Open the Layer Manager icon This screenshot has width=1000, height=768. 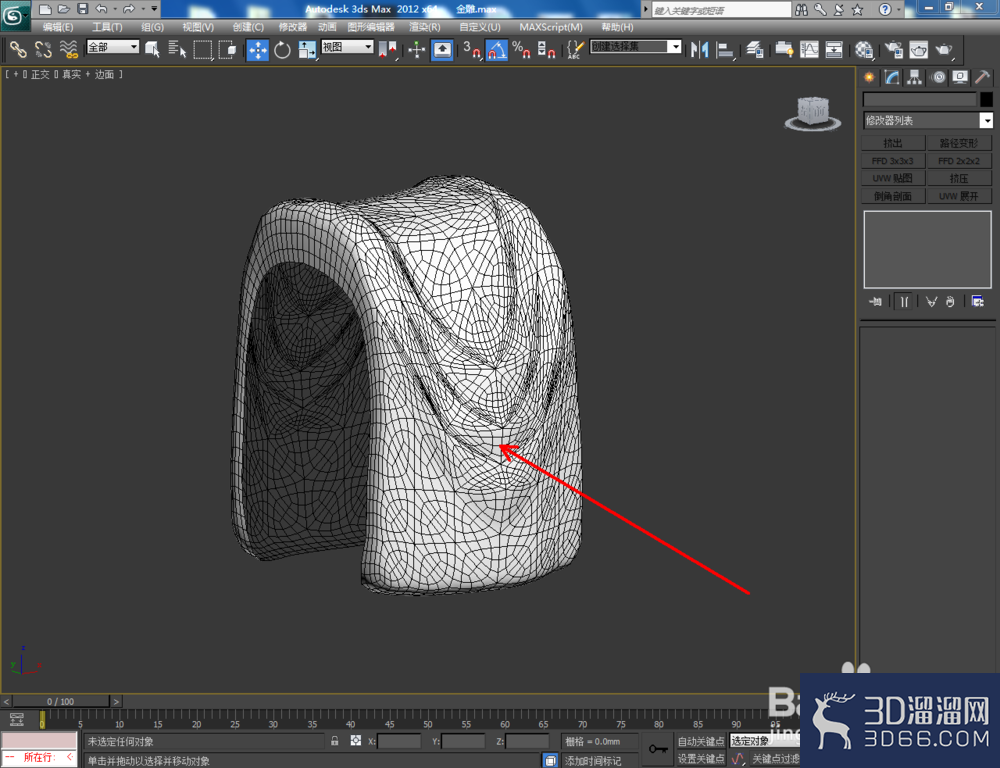754,49
